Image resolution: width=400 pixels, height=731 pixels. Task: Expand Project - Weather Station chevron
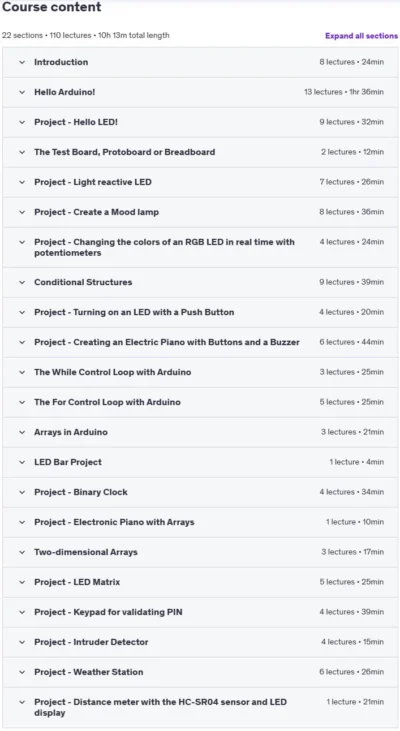22,672
